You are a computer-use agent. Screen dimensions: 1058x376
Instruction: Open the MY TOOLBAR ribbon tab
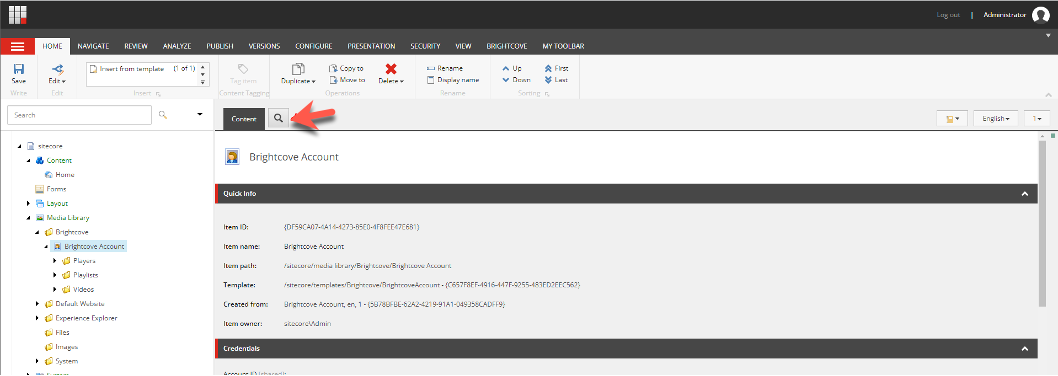coord(563,46)
